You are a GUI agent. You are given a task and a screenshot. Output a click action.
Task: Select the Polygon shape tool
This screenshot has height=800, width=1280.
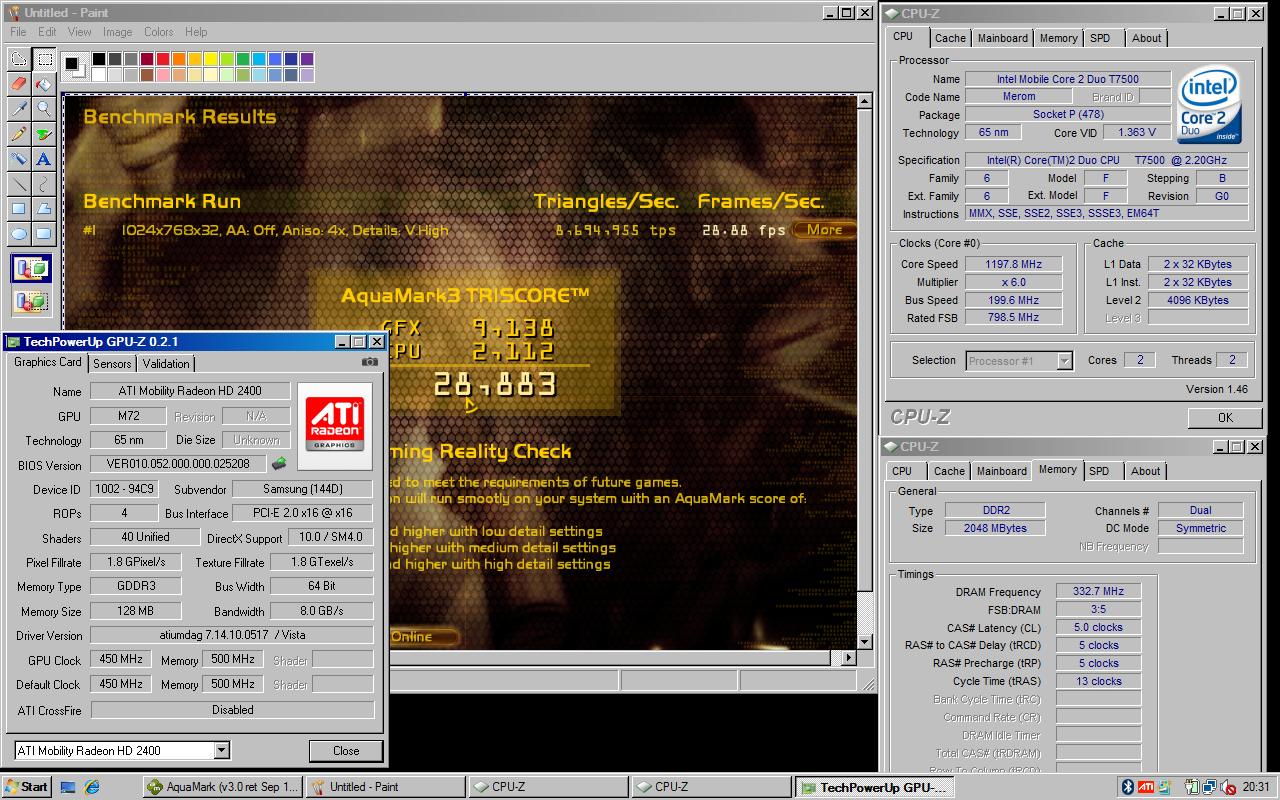coord(44,208)
